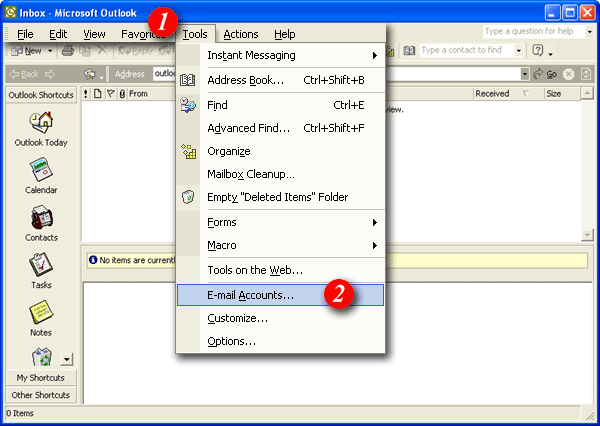Click the Organize menu icon
600x426 pixels.
[x=189, y=151]
